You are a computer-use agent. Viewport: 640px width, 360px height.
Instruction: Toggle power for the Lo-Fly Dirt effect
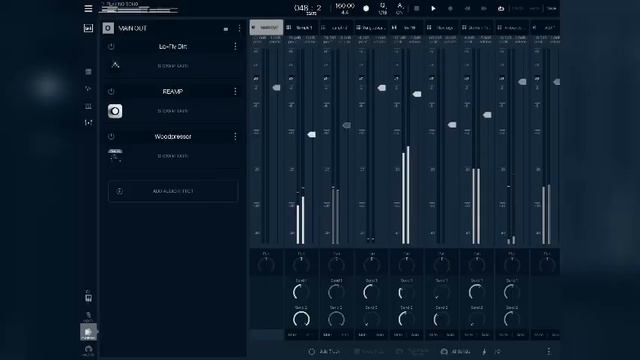pos(111,47)
